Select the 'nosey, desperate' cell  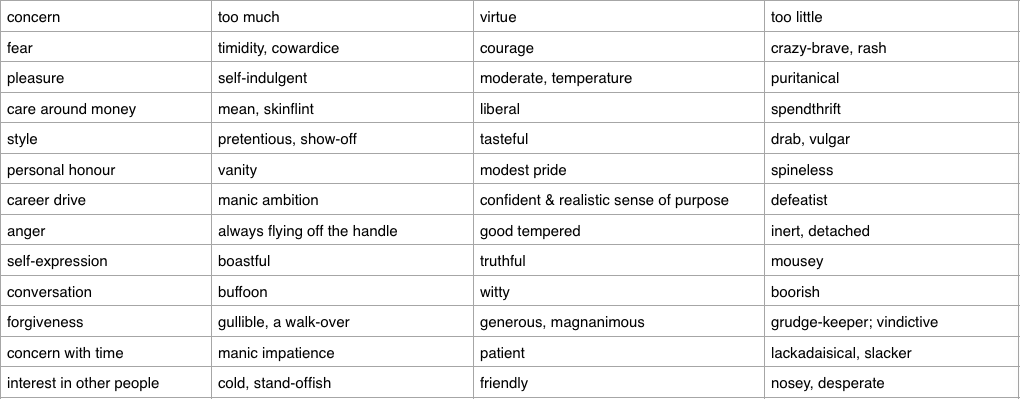892,383
